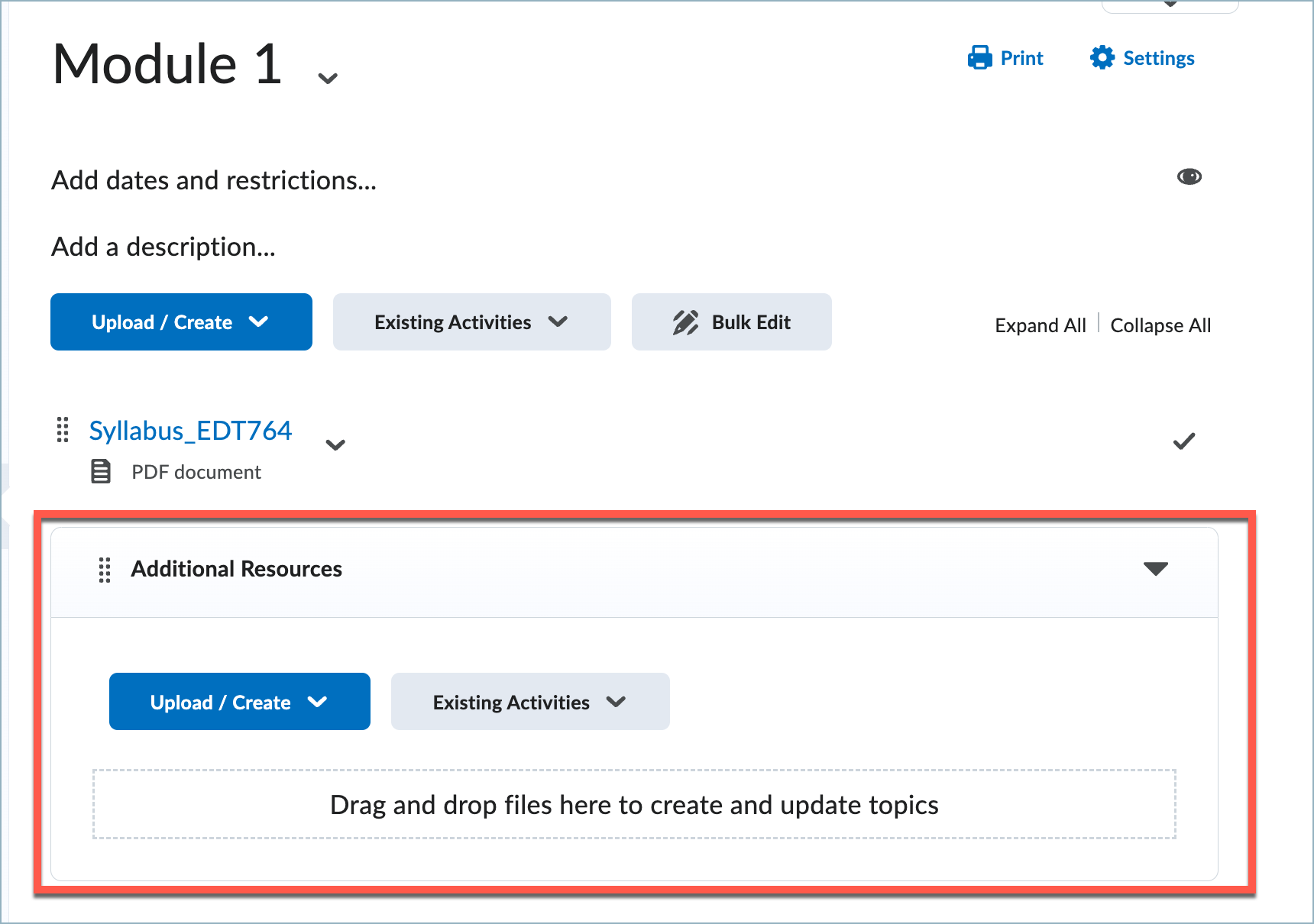
Task: Click the Upload / Create button
Action: click(180, 321)
